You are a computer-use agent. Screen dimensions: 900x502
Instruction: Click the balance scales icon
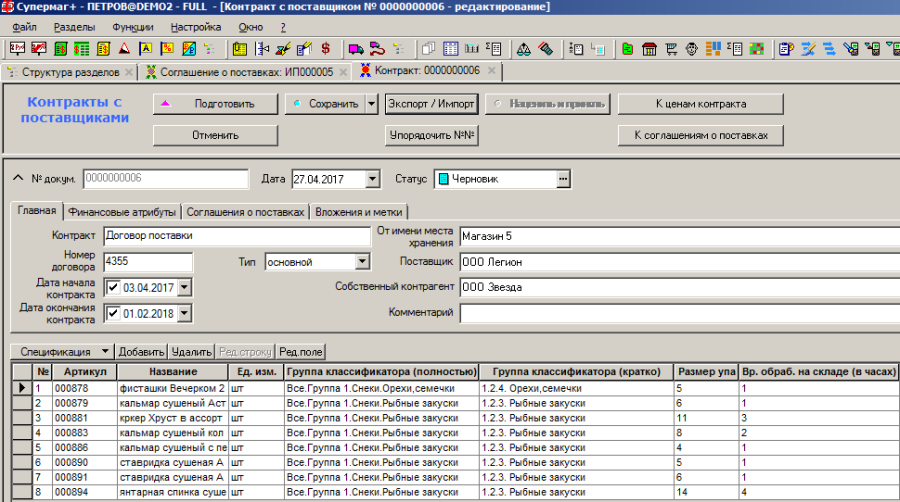523,49
